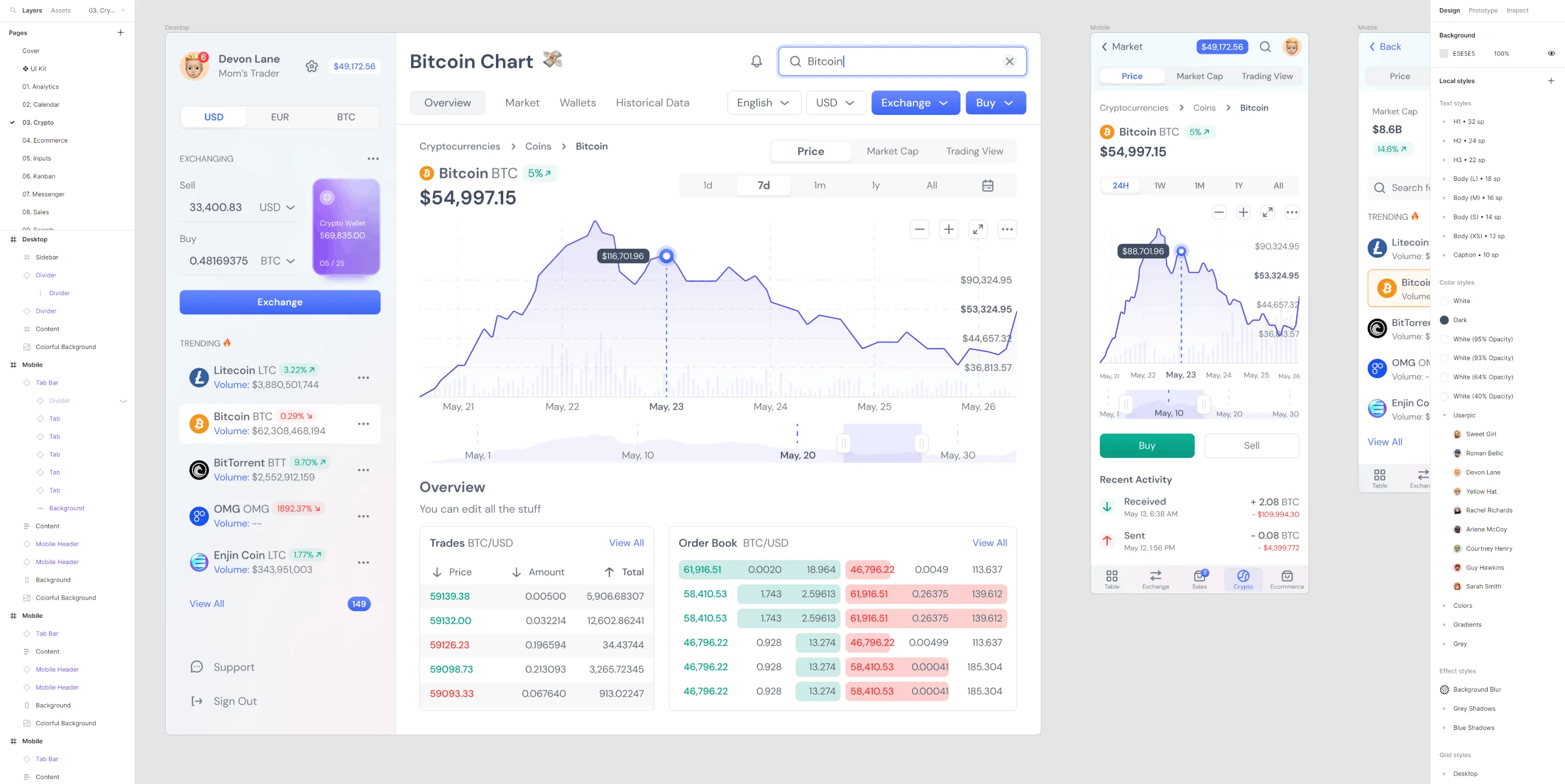Toggle background visibility eye icon

click(1551, 53)
